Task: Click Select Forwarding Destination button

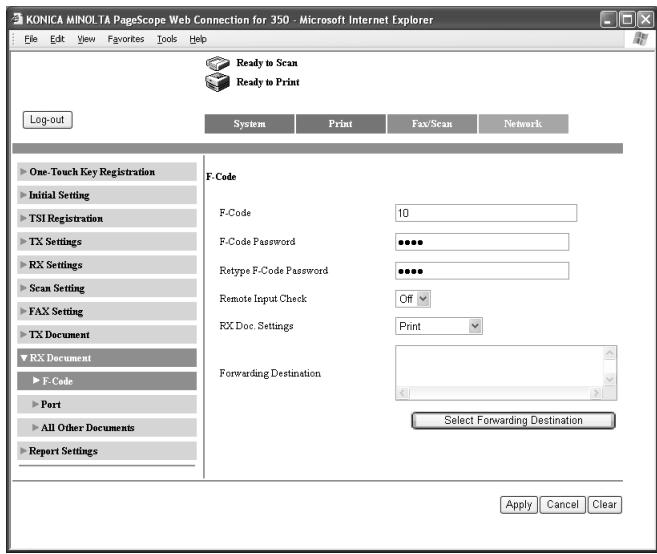Action: click(x=513, y=420)
